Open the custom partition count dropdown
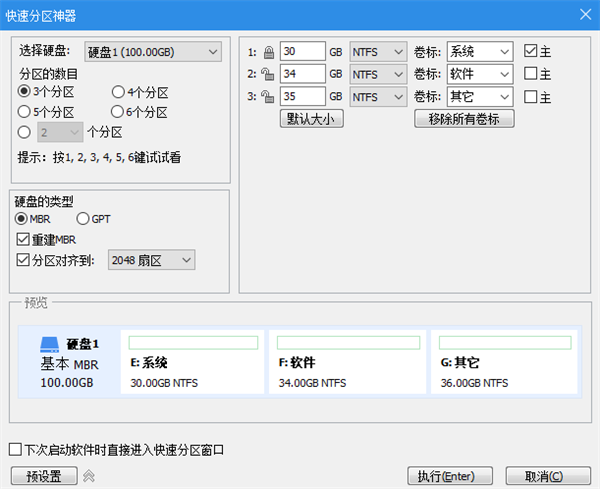The image size is (600, 489). [60, 132]
